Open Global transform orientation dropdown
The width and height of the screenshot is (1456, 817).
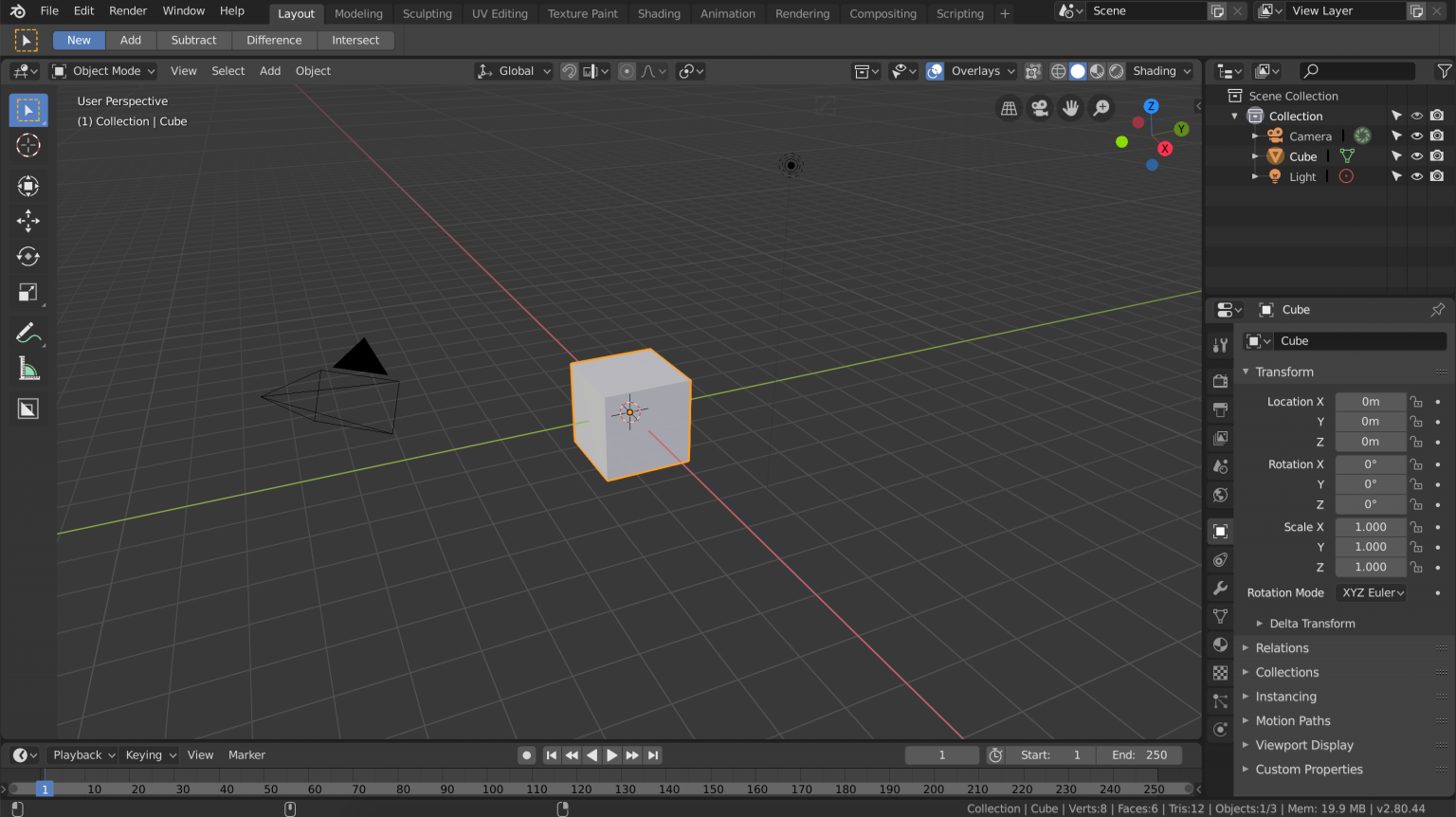(514, 71)
